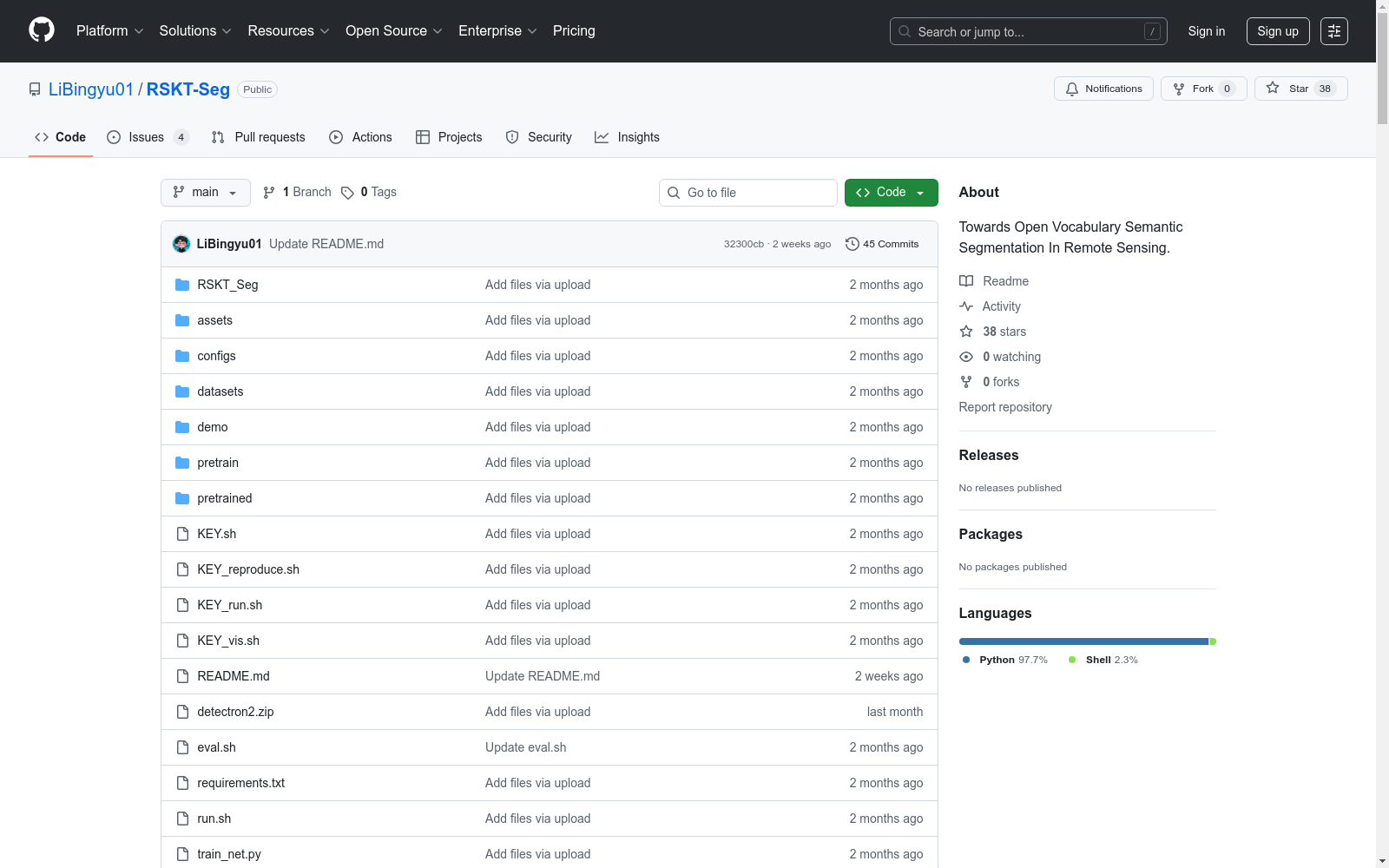Click the KEY_run.sh file icon

(x=182, y=605)
